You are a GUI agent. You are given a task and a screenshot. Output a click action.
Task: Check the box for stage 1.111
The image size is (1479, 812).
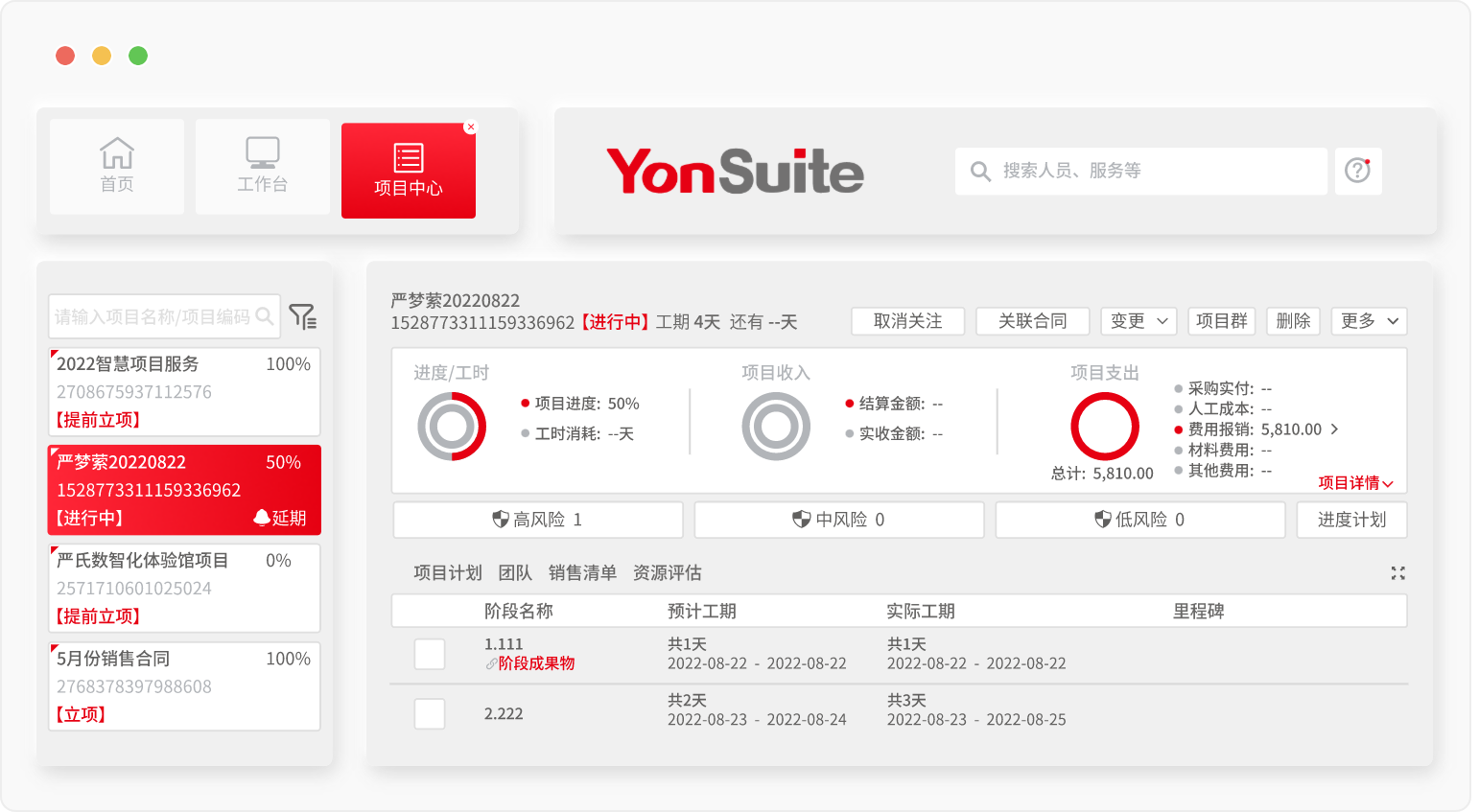click(x=430, y=654)
